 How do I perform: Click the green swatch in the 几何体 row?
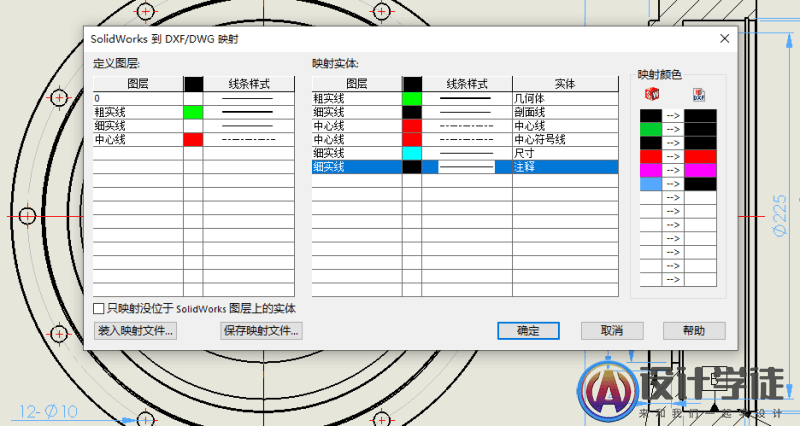412,98
